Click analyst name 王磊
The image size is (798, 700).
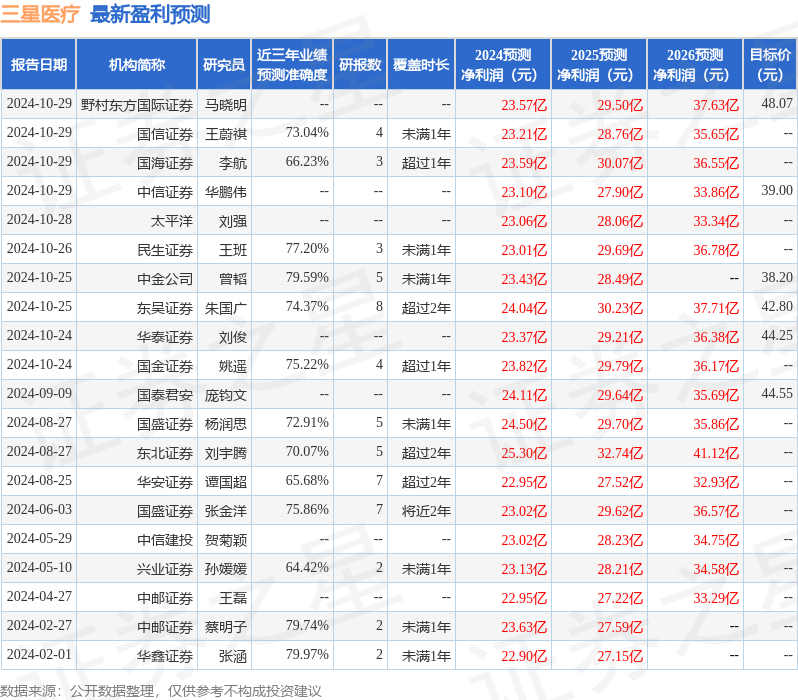point(233,599)
